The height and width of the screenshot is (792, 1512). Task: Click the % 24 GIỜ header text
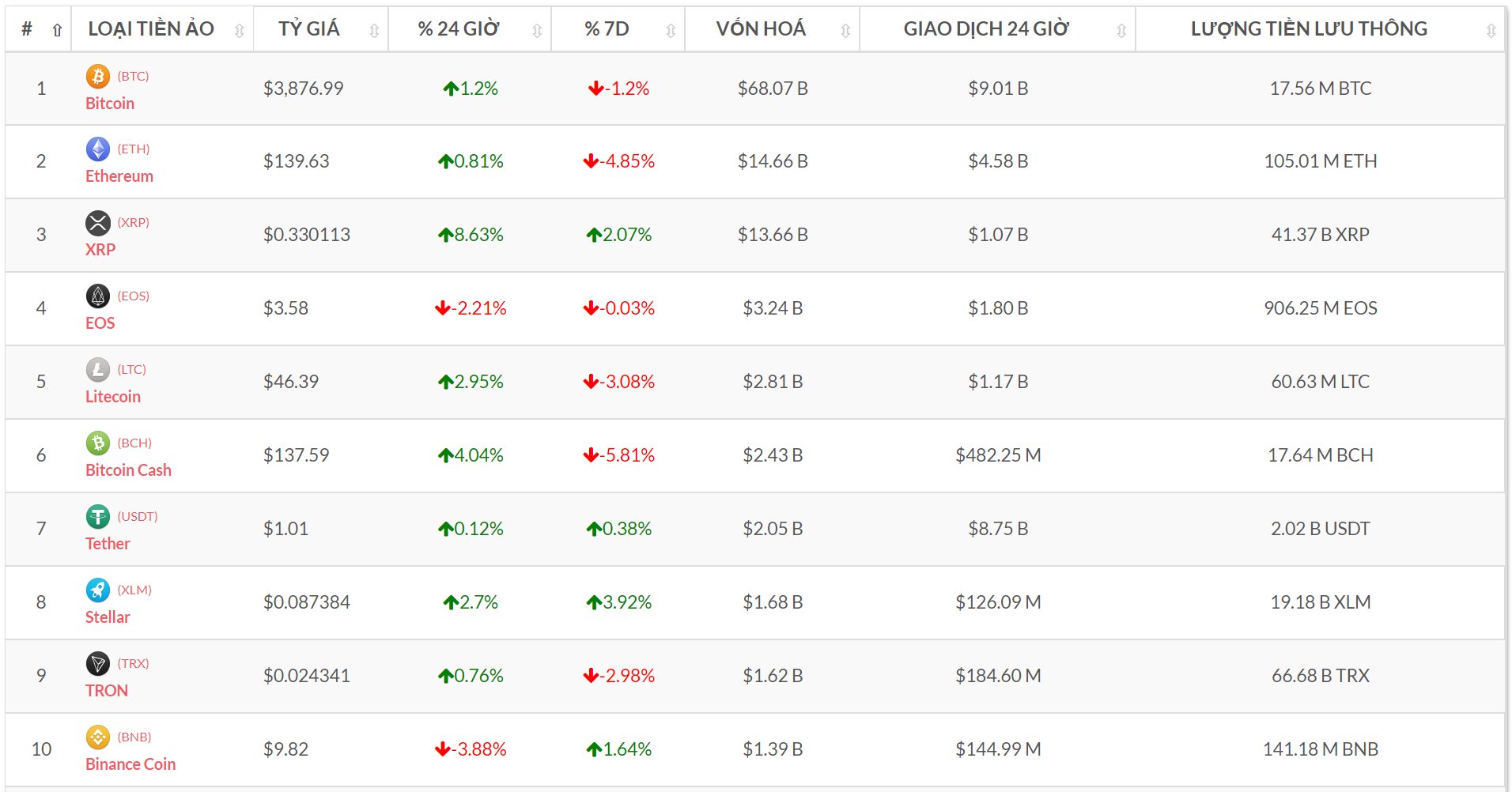click(x=459, y=29)
